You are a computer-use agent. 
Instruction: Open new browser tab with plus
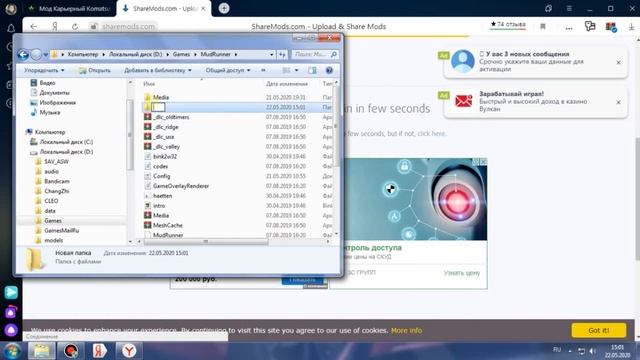(x=224, y=8)
